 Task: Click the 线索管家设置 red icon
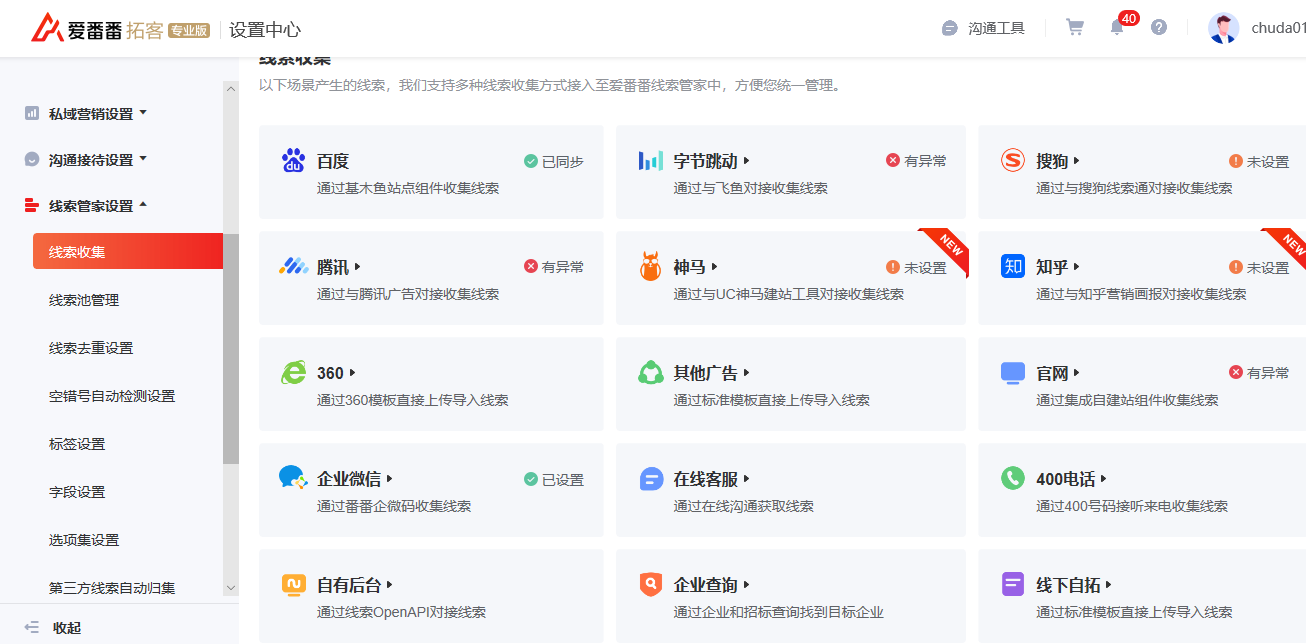[32, 205]
